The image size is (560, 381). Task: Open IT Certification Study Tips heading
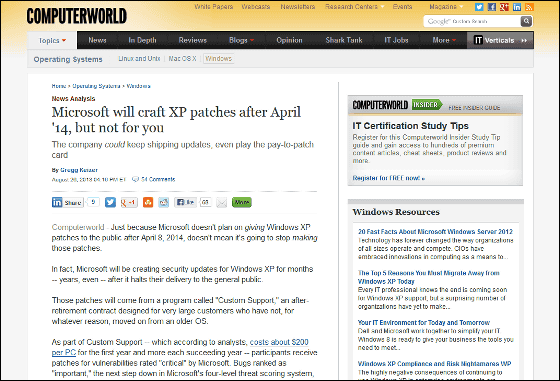pyautogui.click(x=410, y=126)
